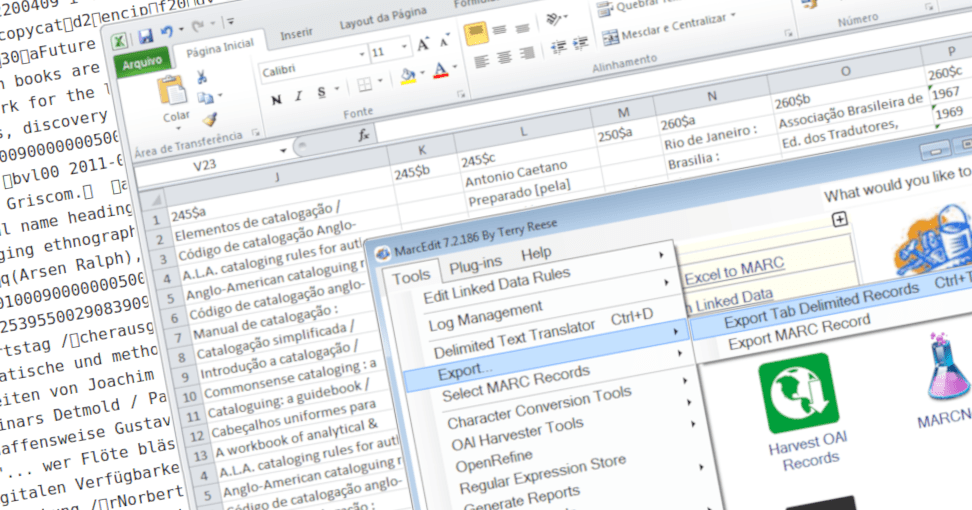This screenshot has height=510, width=972.
Task: Click the Excel to MARC link
Action: (734, 268)
